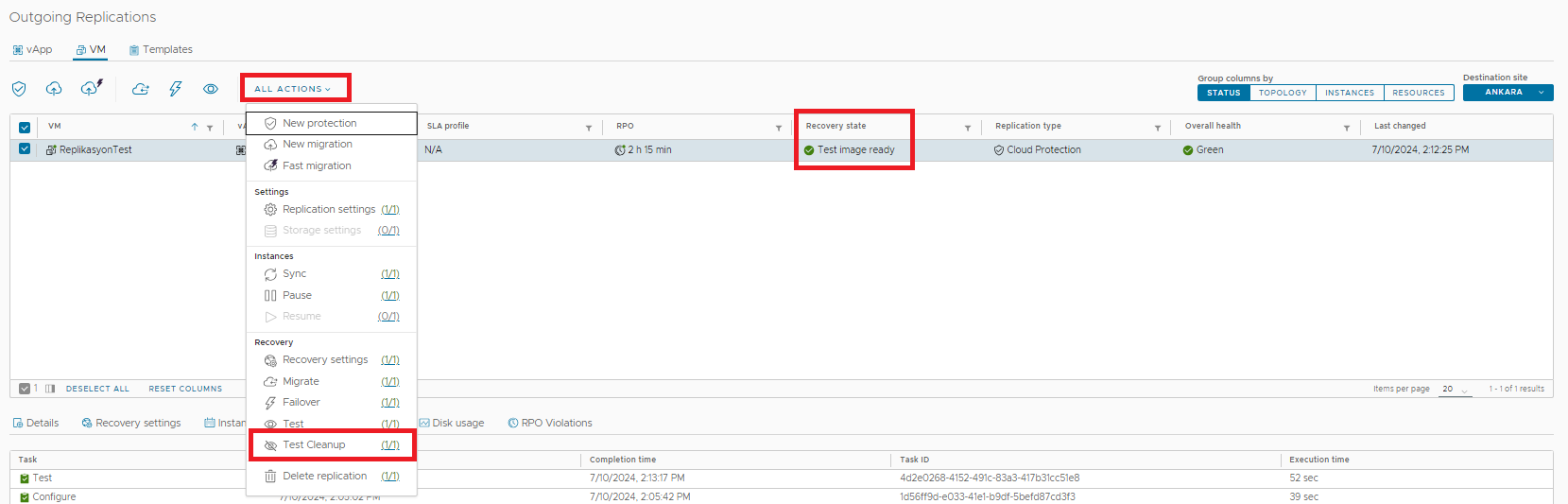Click the Migrate cloud-arrow toolbar icon

(140, 89)
